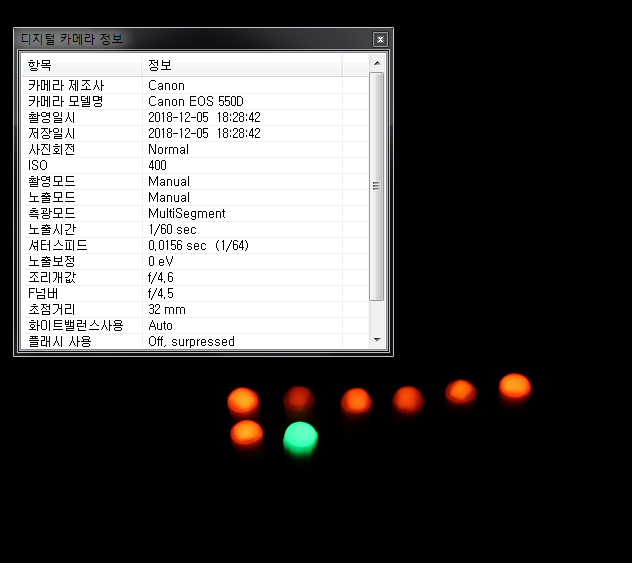Screen dimensions: 632x563
Task: Select the 노출모드 row label
Action: point(52,197)
